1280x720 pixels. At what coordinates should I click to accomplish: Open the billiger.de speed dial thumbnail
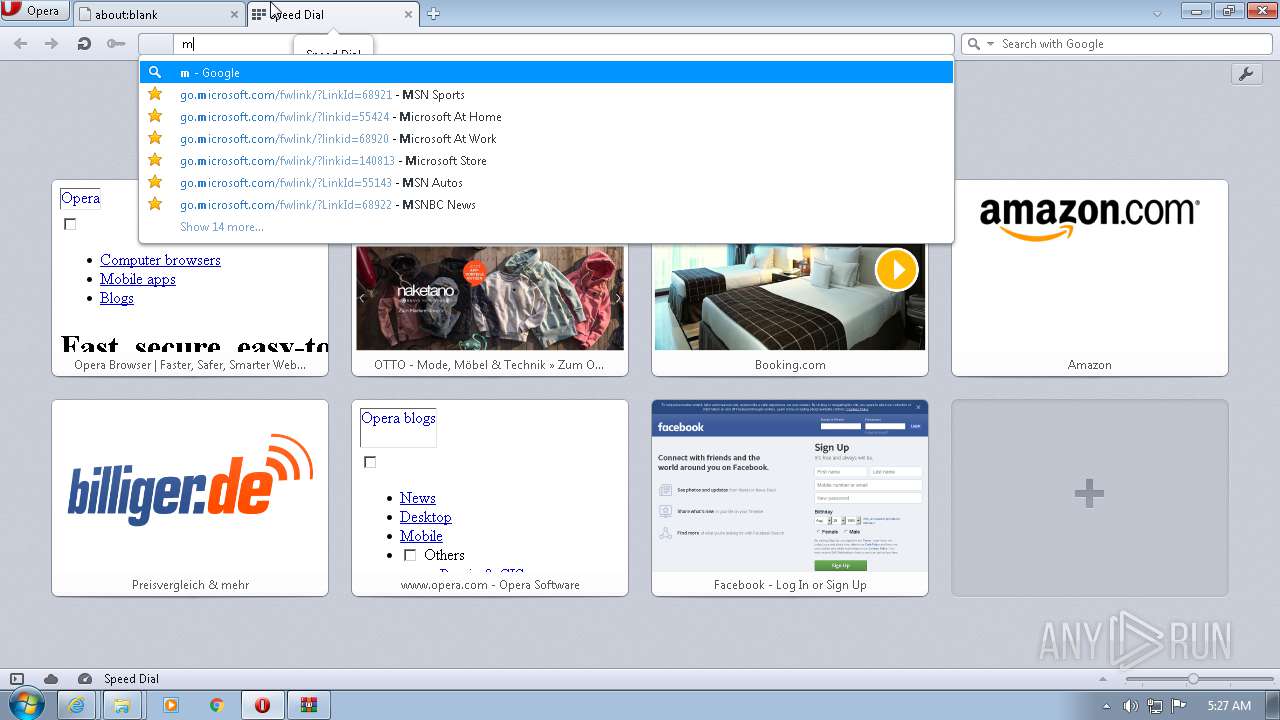(x=190, y=498)
